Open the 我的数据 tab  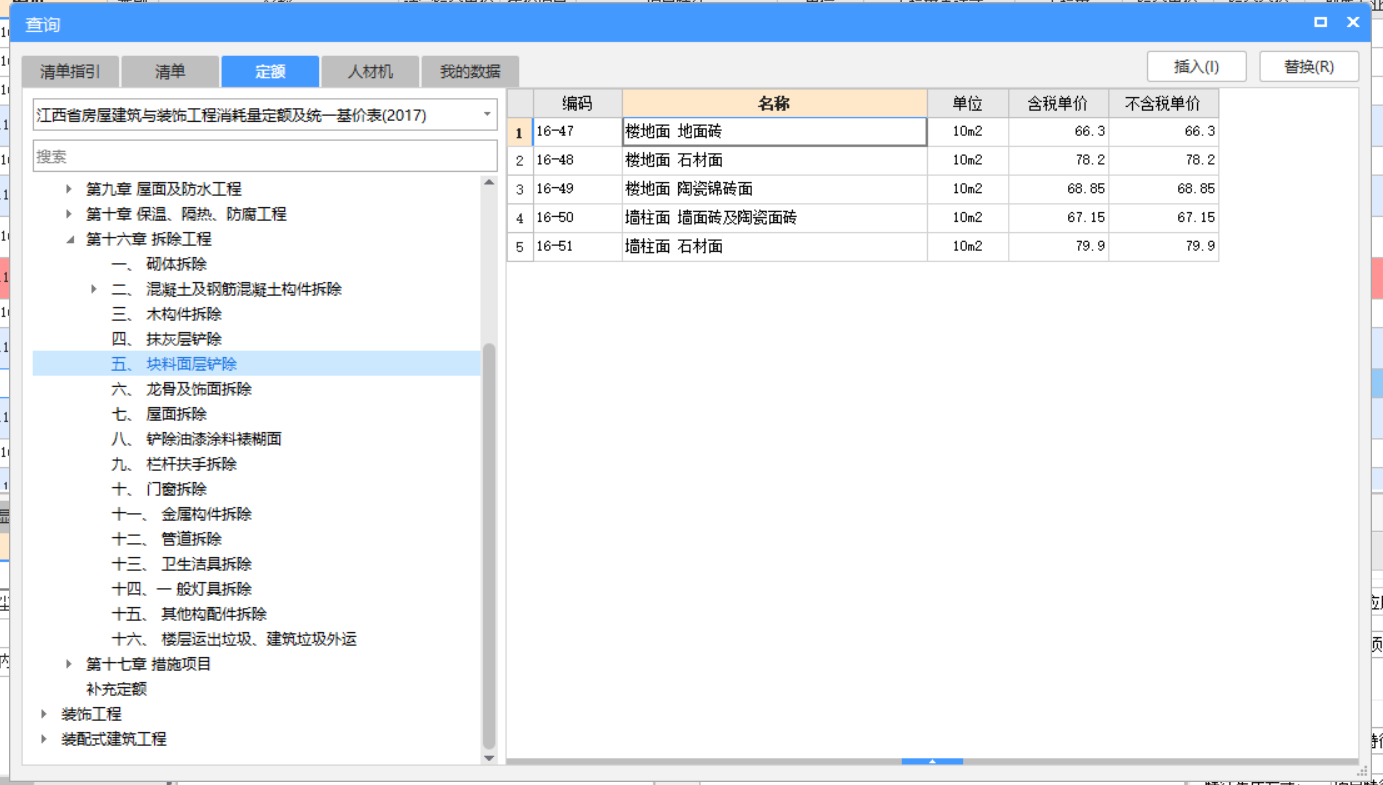470,72
